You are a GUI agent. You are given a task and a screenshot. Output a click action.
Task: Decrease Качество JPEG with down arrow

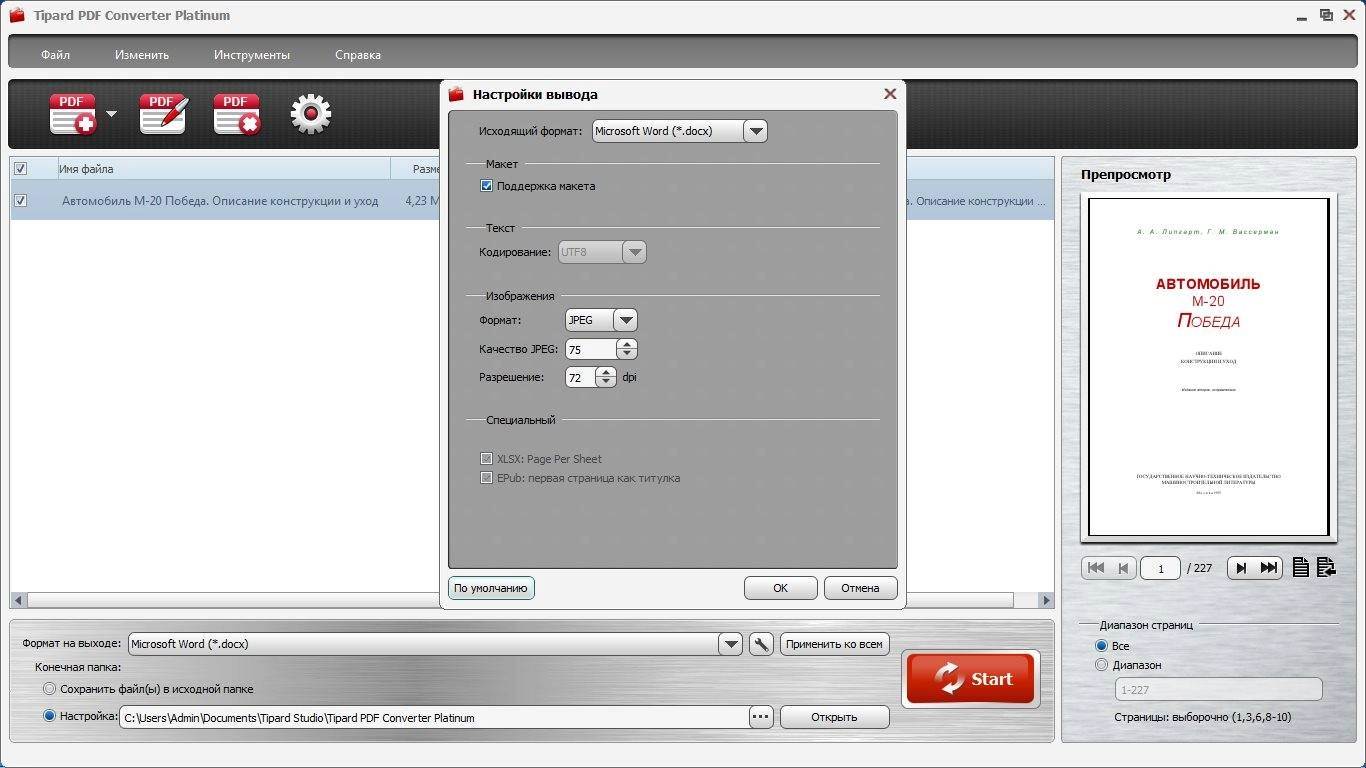point(627,355)
